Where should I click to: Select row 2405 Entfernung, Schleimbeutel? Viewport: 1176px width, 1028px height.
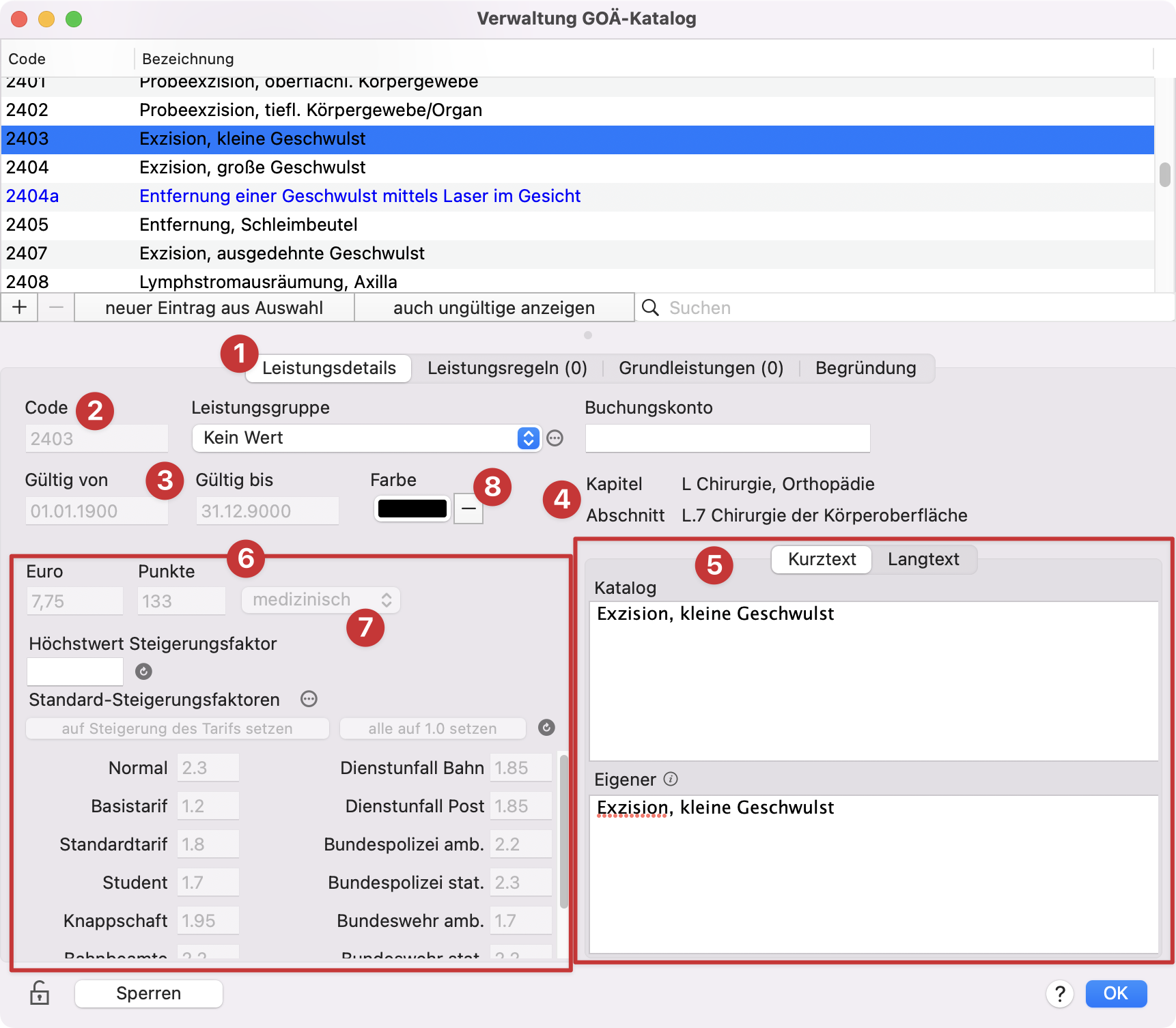[x=578, y=225]
